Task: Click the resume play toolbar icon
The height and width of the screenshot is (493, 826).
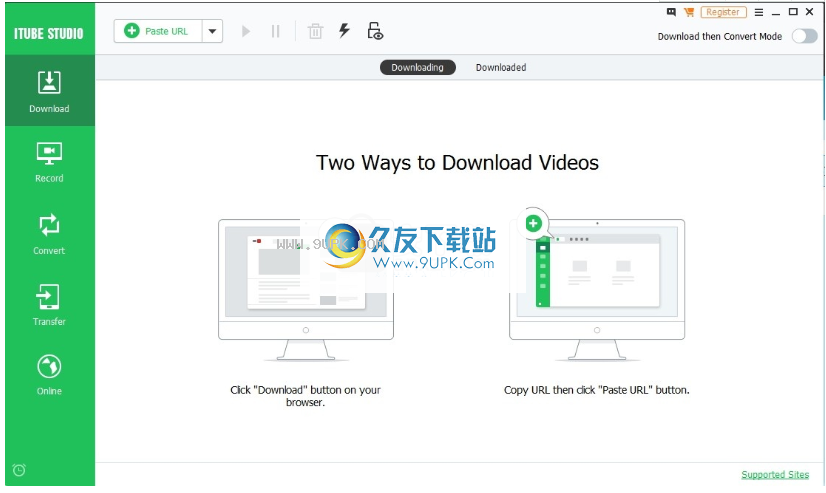Action: 245,31
